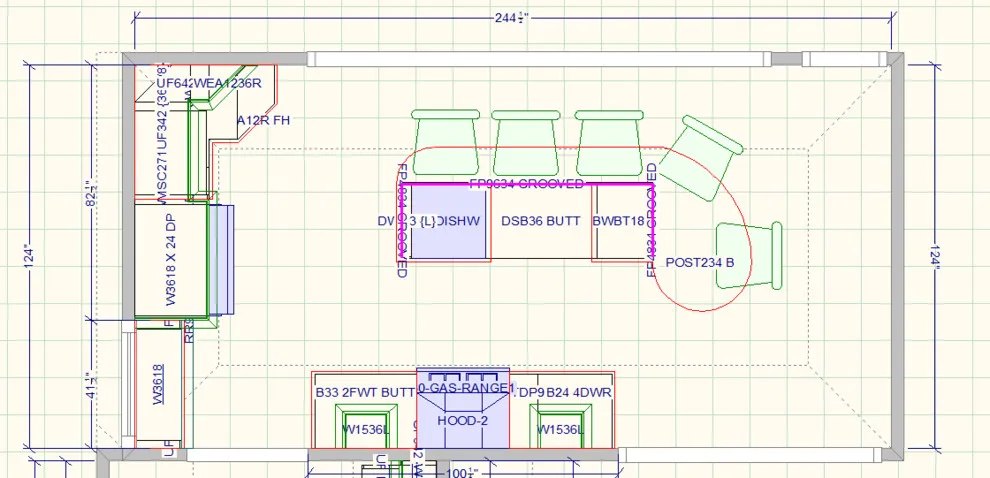Select the W3618 X 24 DP cabinet
Screen dimensions: 990x478
click(171, 260)
